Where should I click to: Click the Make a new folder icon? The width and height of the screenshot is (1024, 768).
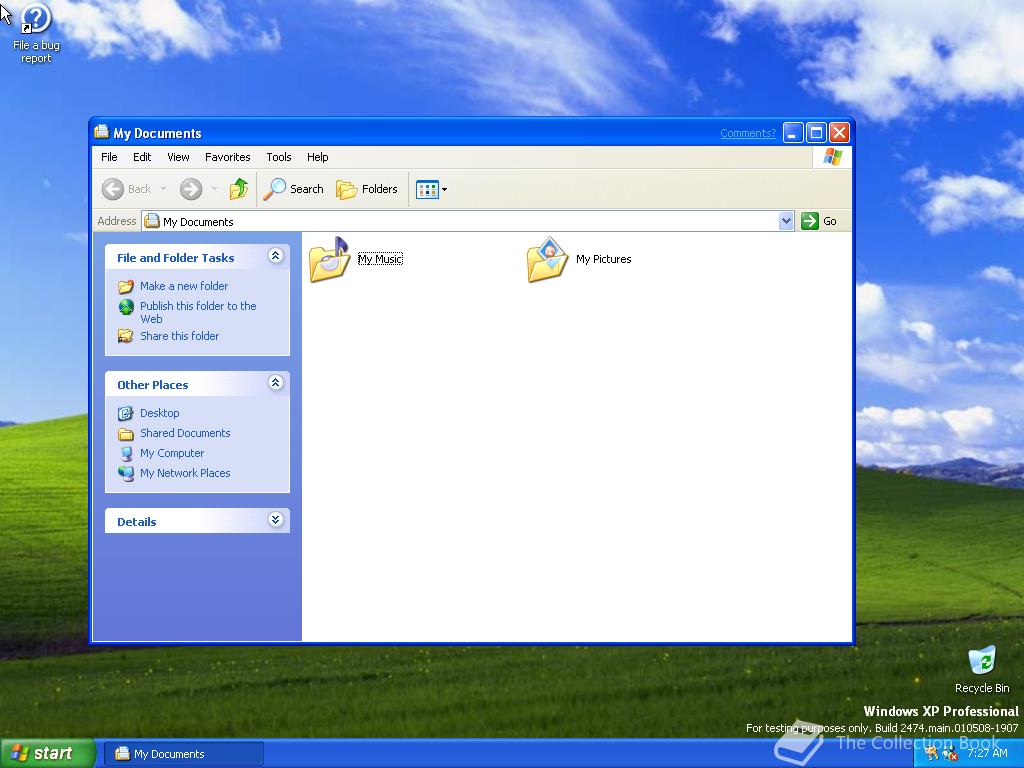point(126,287)
